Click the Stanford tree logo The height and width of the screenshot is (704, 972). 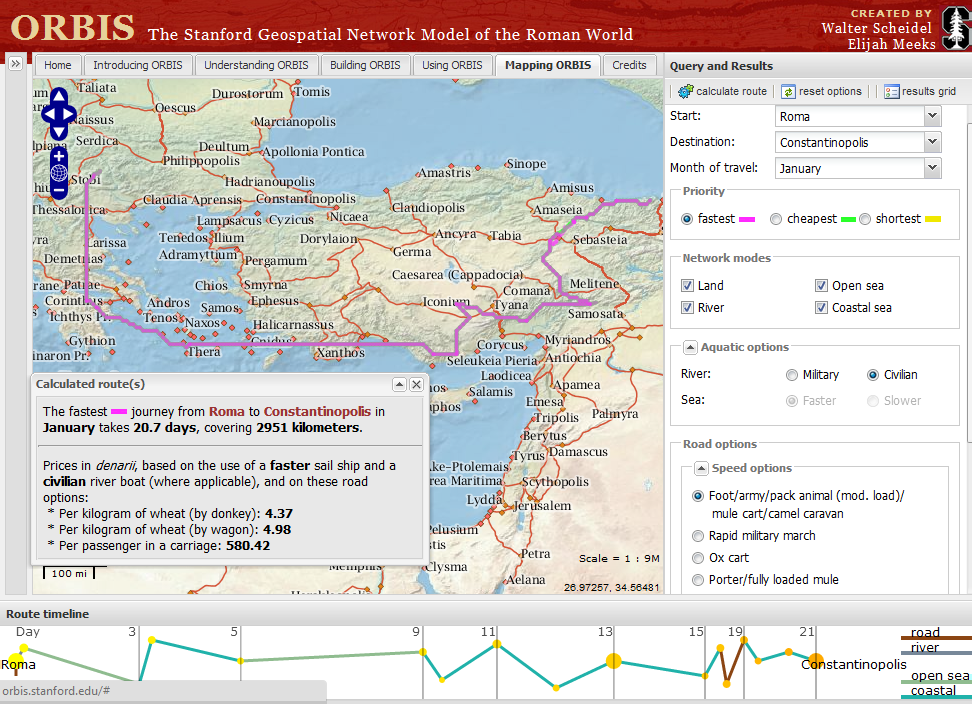pyautogui.click(x=955, y=27)
